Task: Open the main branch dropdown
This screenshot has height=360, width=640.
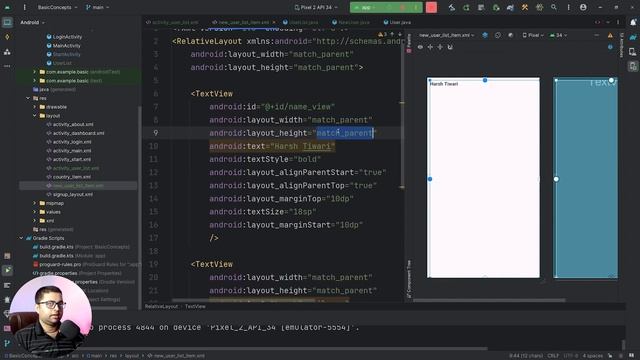Action: 97,7
